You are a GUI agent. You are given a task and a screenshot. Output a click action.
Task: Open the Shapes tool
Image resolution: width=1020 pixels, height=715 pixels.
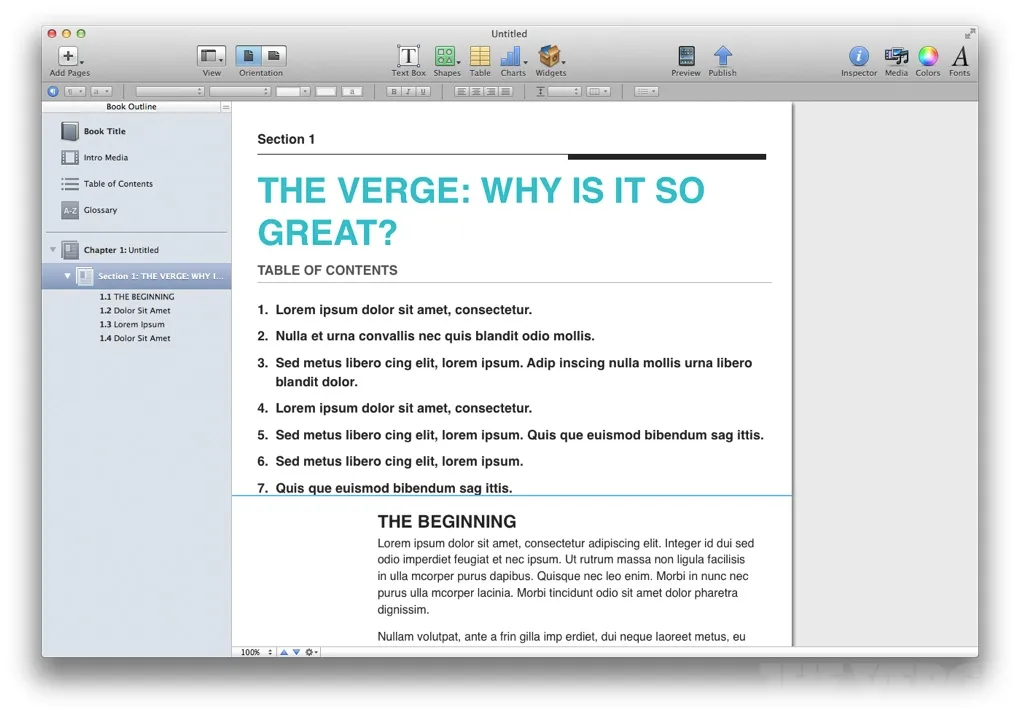point(446,56)
